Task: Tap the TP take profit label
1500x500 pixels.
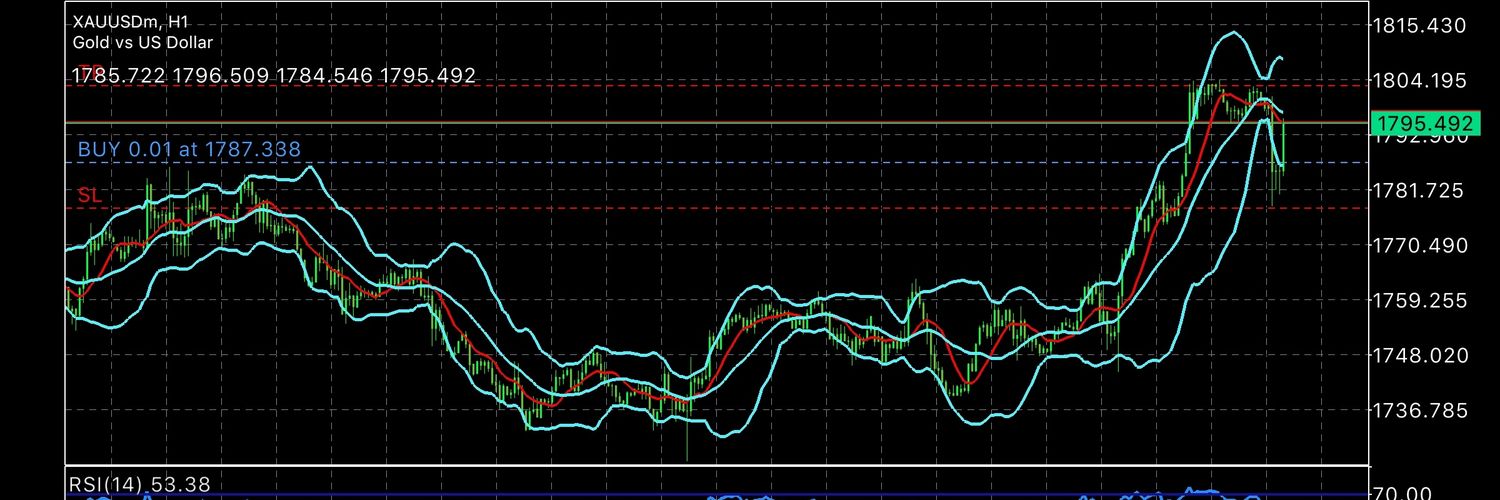Action: [x=91, y=72]
